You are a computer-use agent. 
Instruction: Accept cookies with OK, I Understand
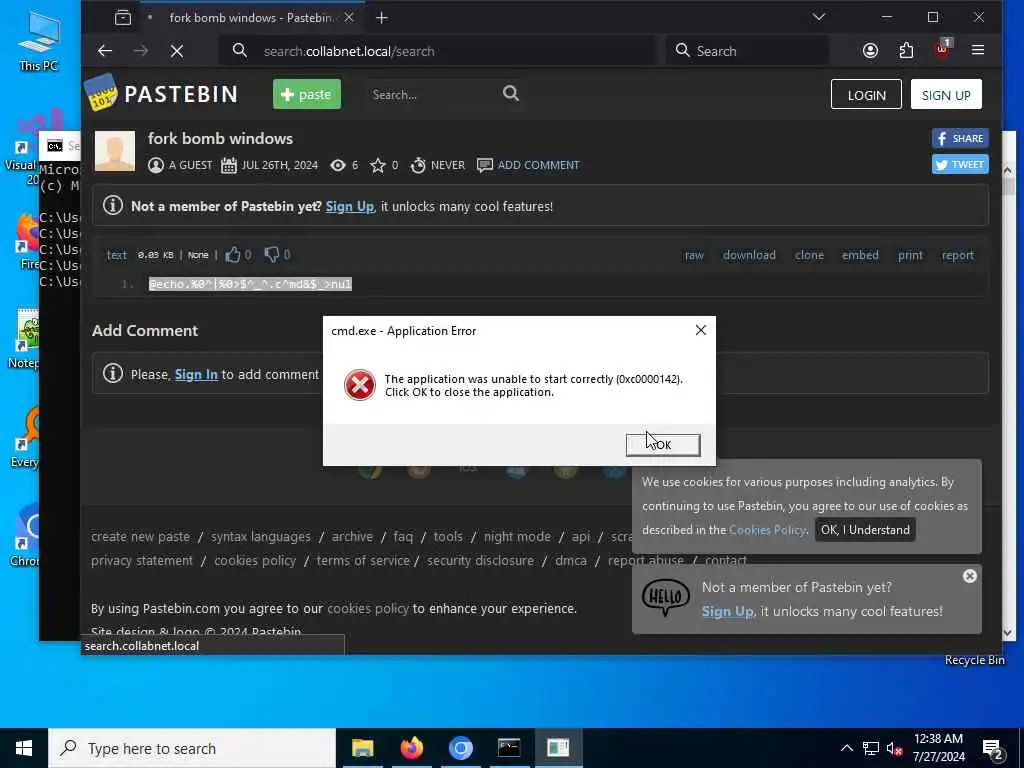coord(865,530)
